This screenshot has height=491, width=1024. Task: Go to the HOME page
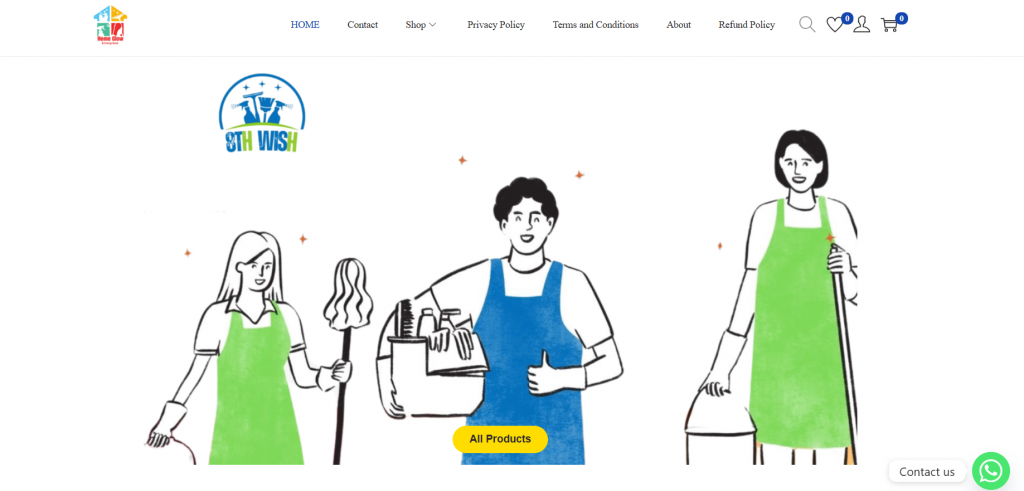coord(305,25)
